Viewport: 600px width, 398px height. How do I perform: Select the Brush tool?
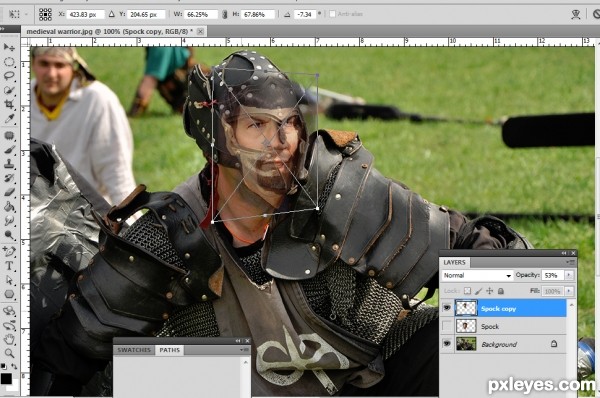(9, 150)
